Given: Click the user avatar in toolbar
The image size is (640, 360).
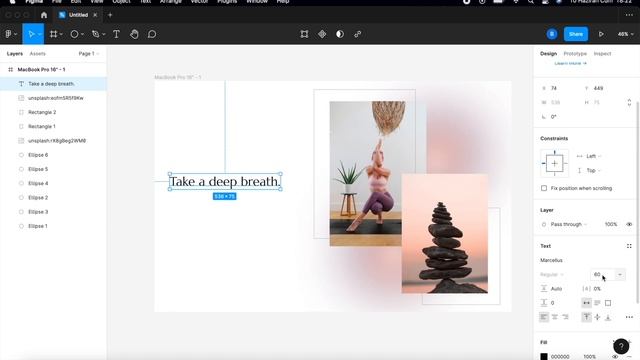Looking at the screenshot, I should (552, 34).
